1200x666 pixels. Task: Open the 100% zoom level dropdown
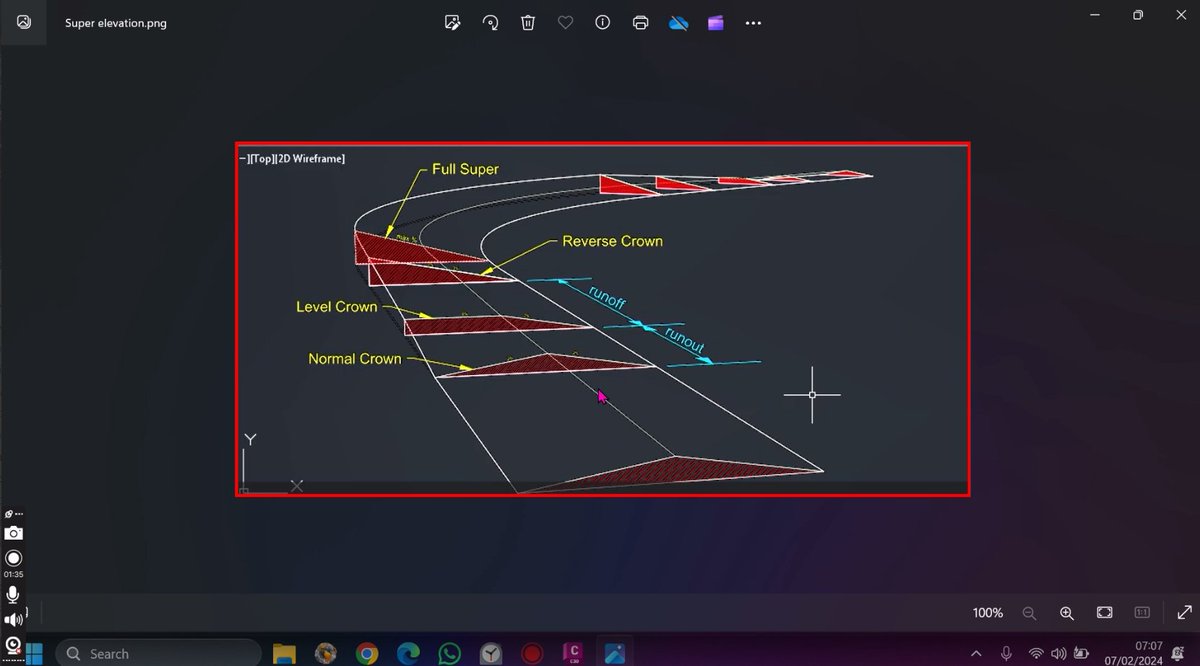987,612
